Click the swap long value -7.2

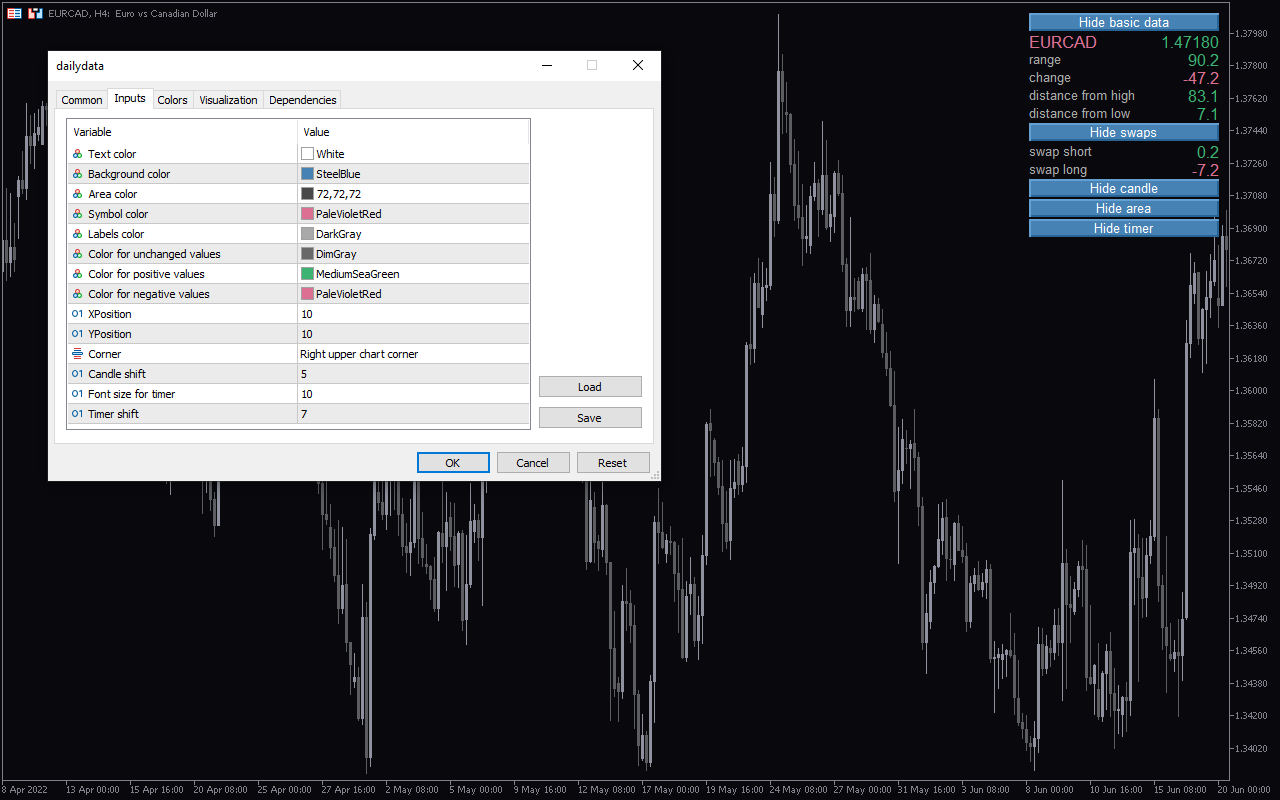[x=1205, y=170]
